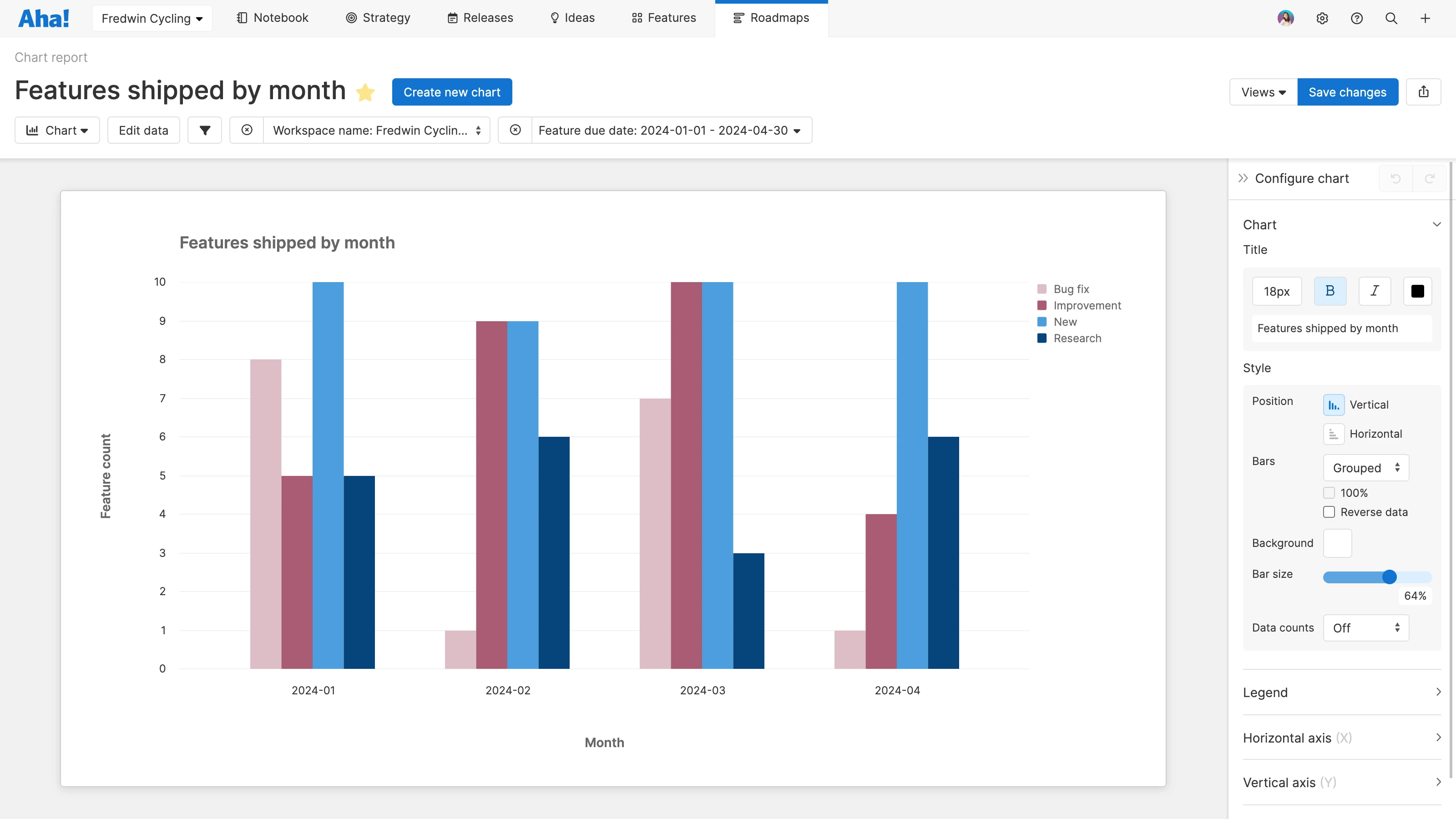Toggle bold title formatting
The width and height of the screenshot is (1456, 819).
click(1330, 291)
